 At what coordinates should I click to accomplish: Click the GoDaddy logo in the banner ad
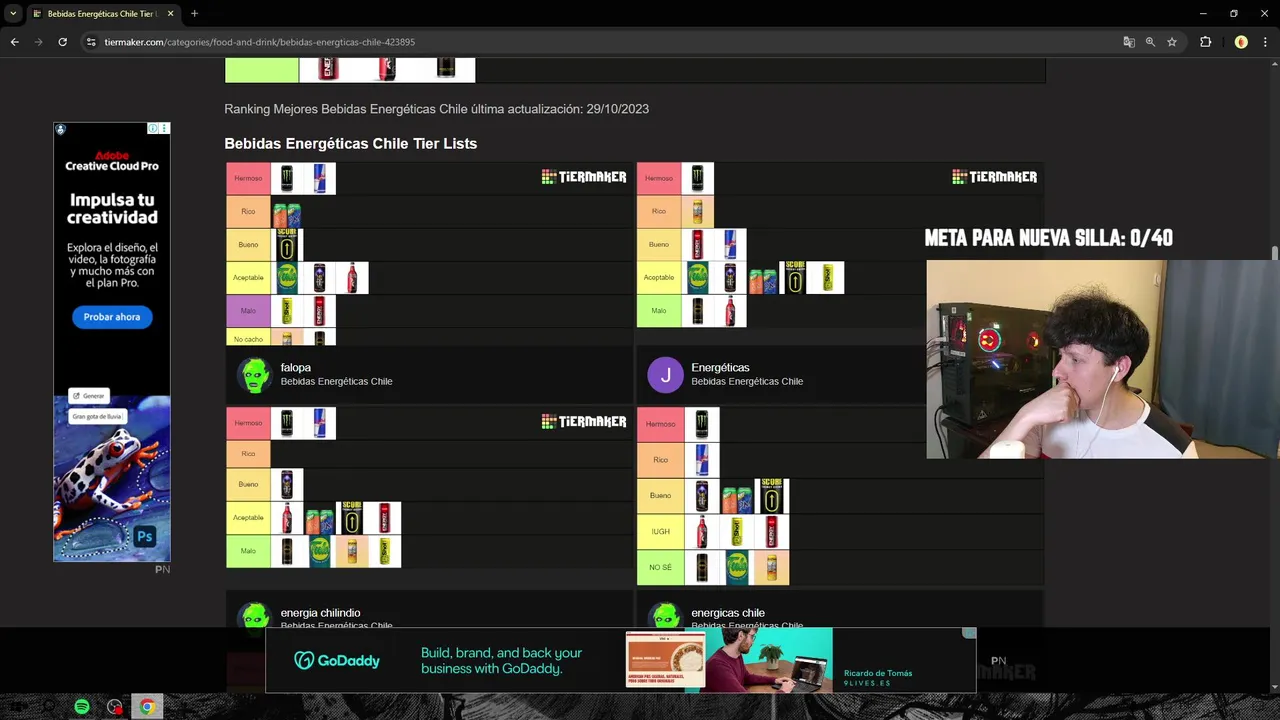(337, 660)
